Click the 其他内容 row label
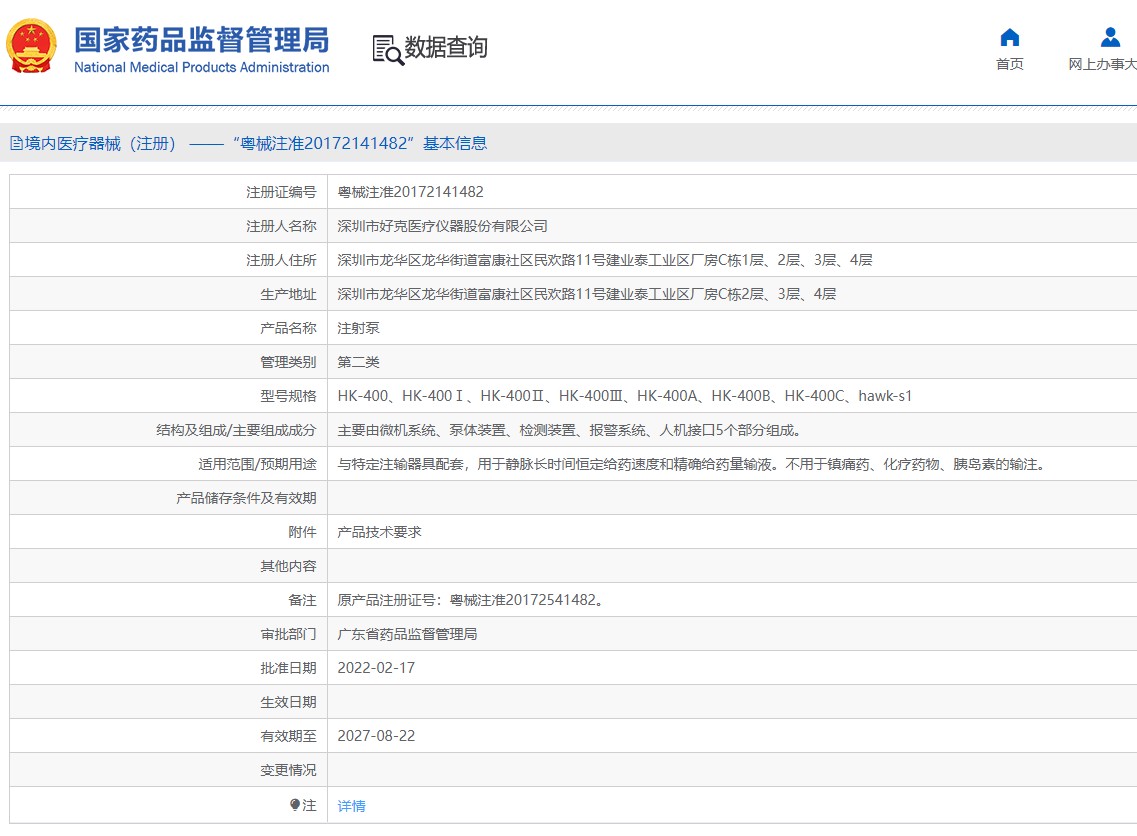 289,566
